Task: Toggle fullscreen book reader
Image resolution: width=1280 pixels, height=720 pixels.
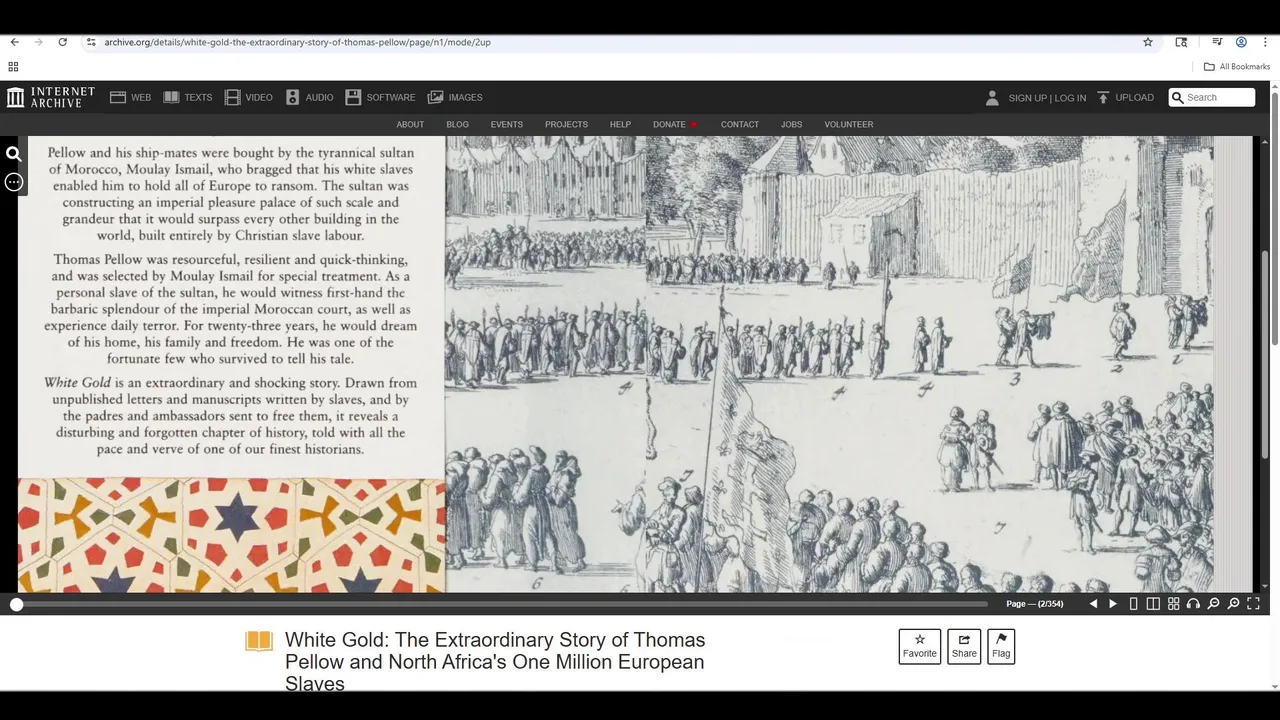Action: pos(1253,604)
